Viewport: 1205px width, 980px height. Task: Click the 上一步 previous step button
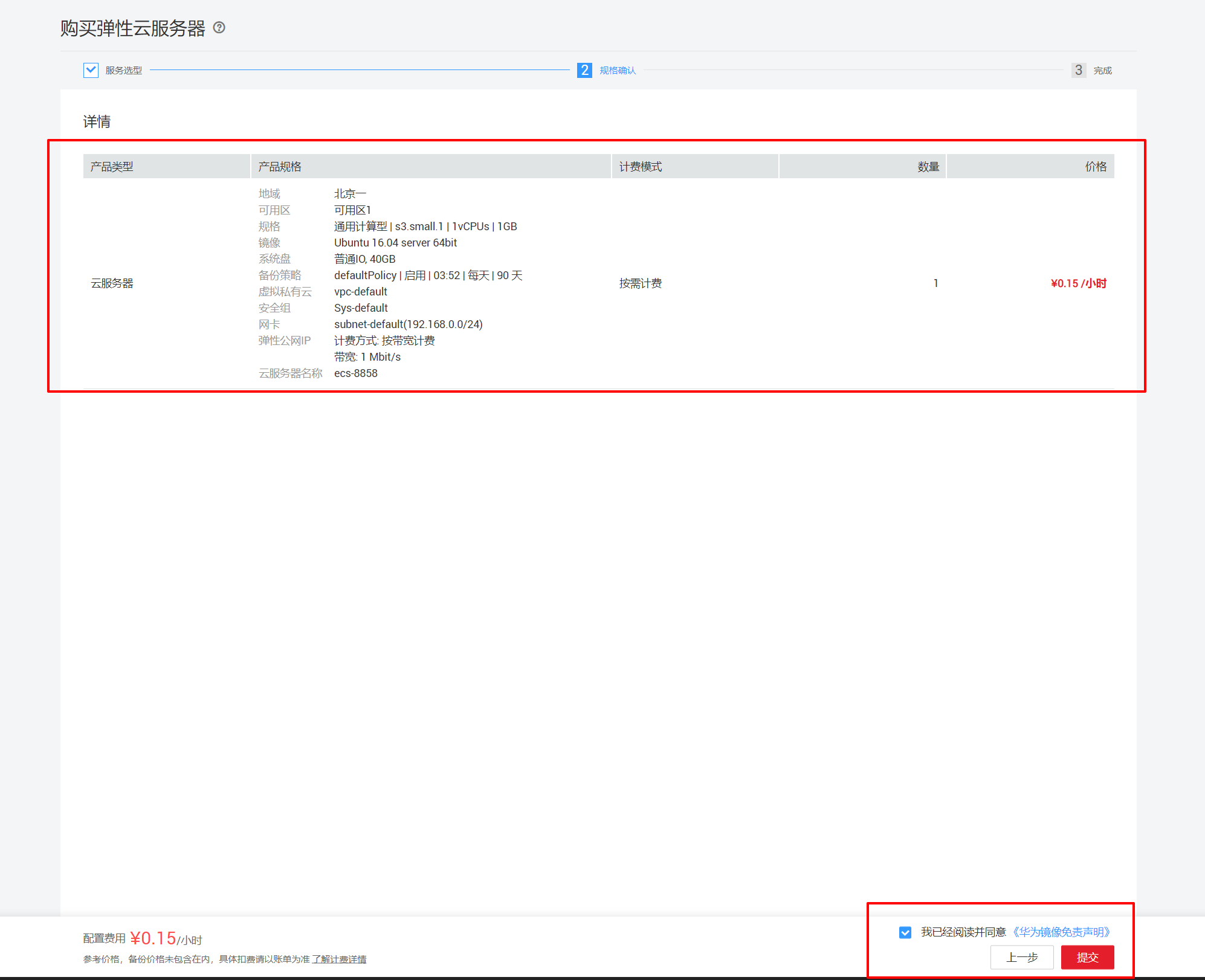click(x=1021, y=958)
